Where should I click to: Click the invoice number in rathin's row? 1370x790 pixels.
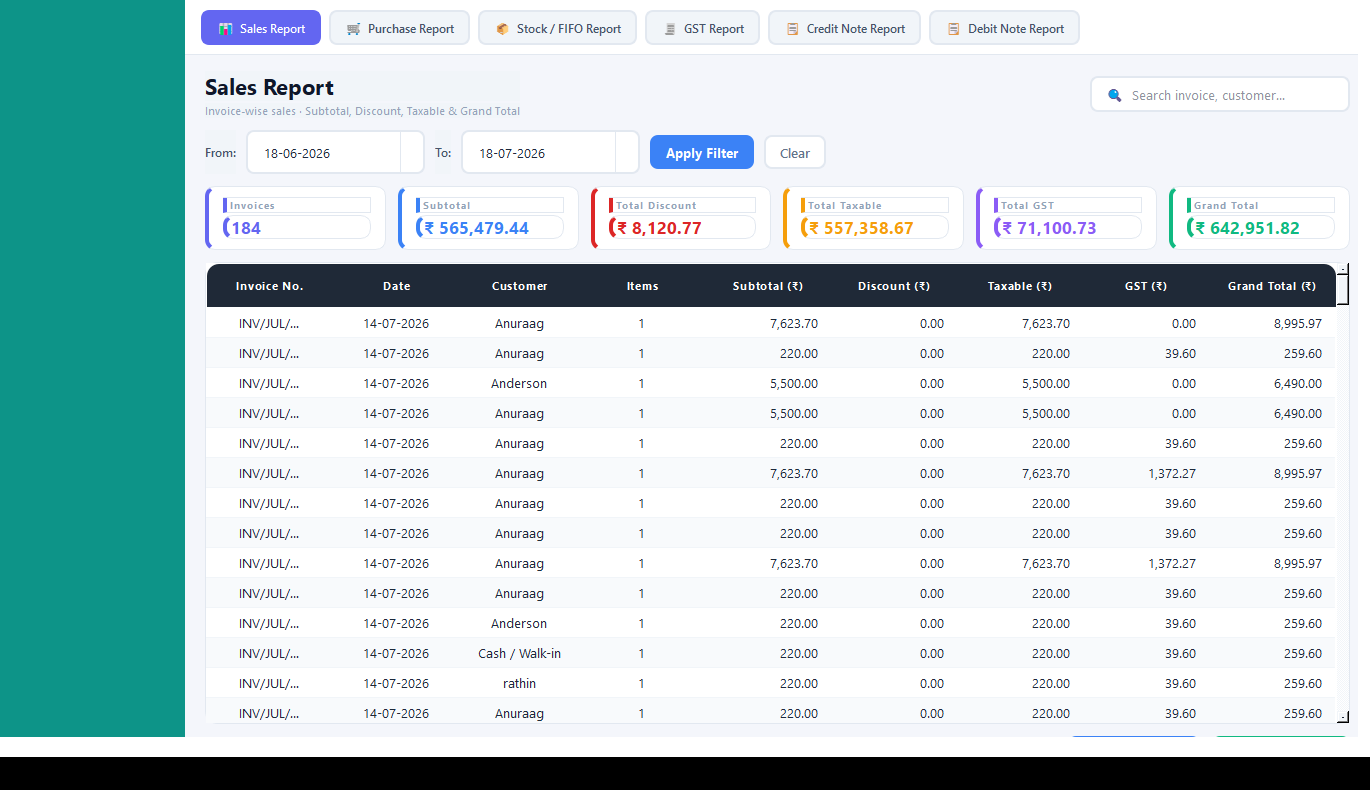click(x=269, y=683)
